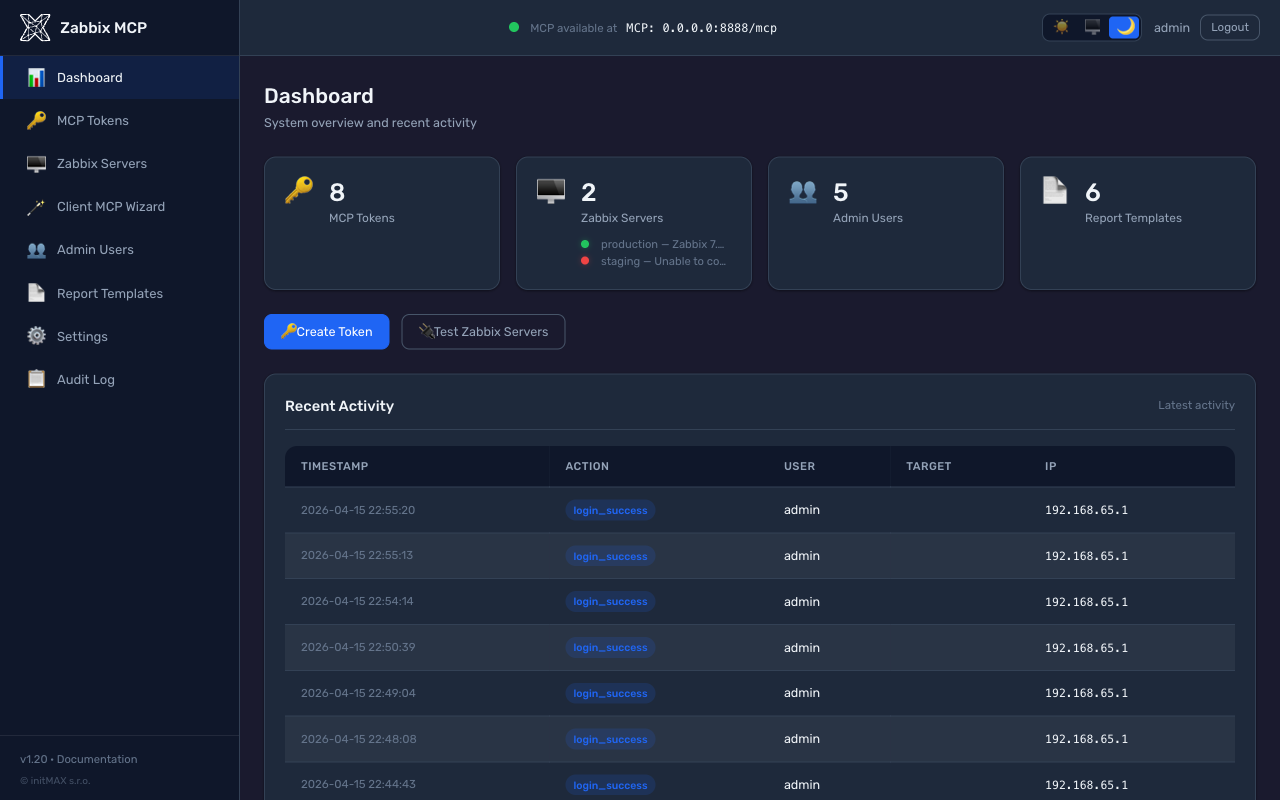Viewport: 1280px width, 800px height.
Task: Click the document icon on Report Templates card
Action: coord(1055,190)
